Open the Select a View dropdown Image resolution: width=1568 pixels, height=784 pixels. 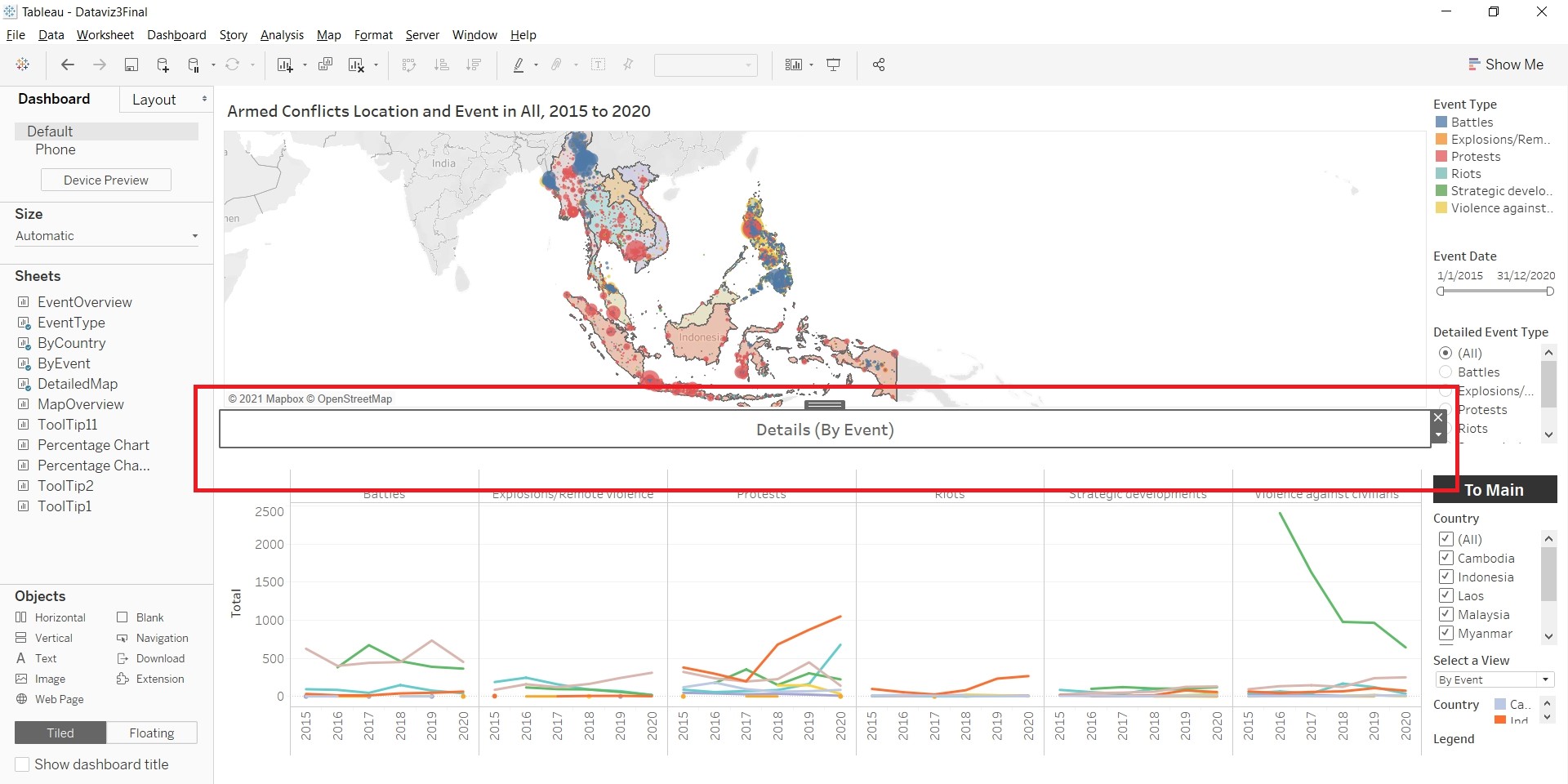click(x=1494, y=679)
